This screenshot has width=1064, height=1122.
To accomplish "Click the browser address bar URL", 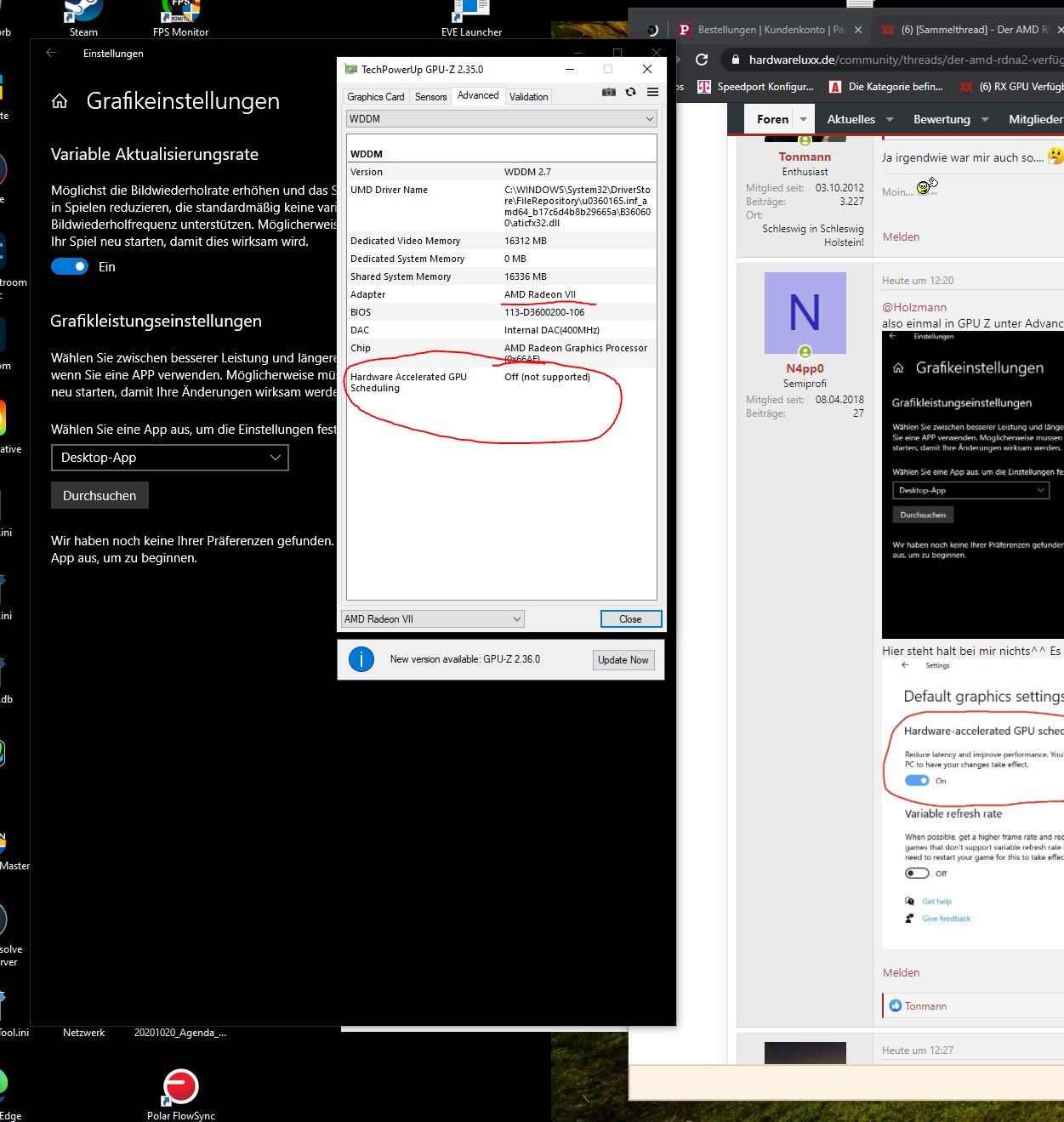I will tap(906, 60).
